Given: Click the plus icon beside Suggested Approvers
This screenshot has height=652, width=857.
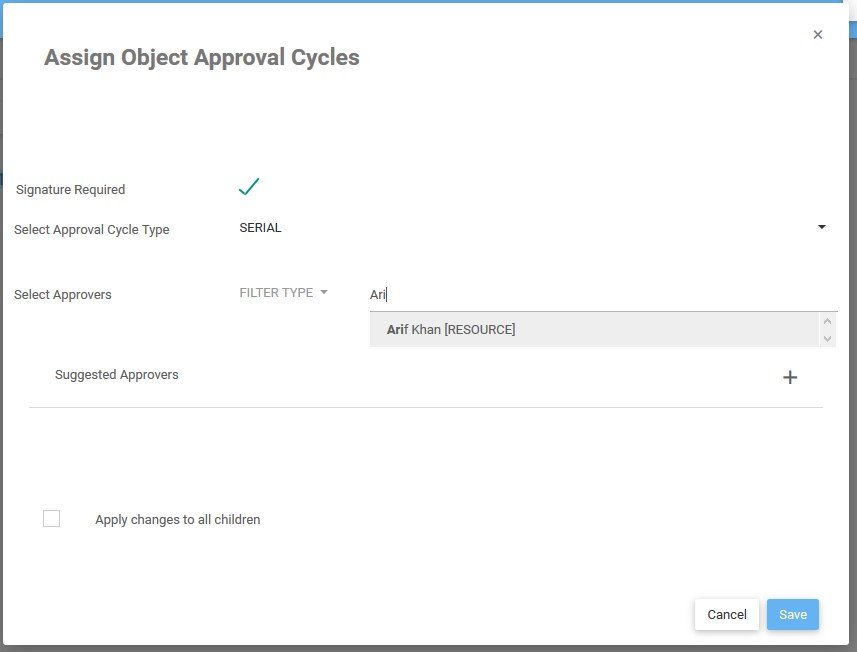Looking at the screenshot, I should [790, 377].
